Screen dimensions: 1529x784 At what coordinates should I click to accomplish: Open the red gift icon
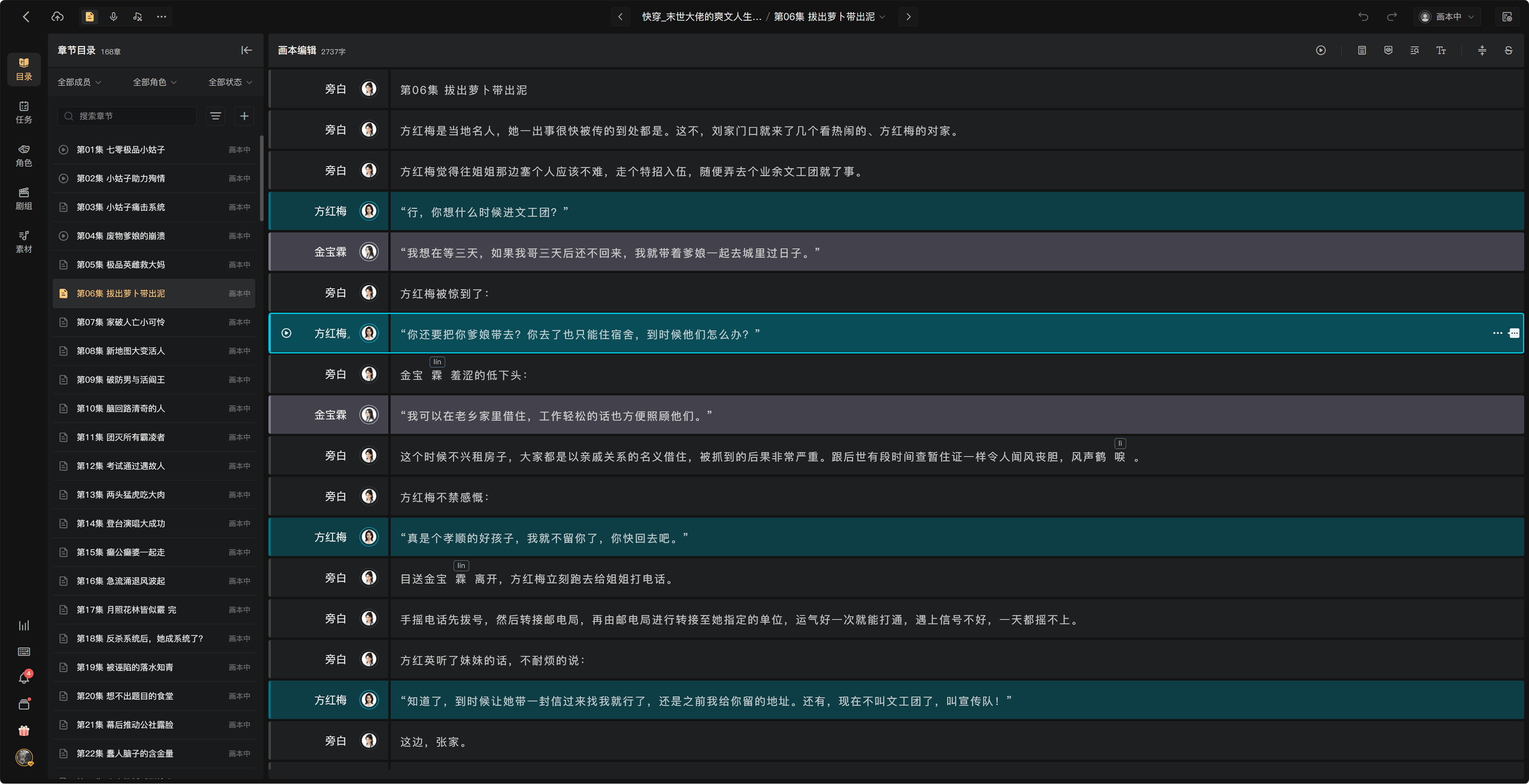click(24, 731)
